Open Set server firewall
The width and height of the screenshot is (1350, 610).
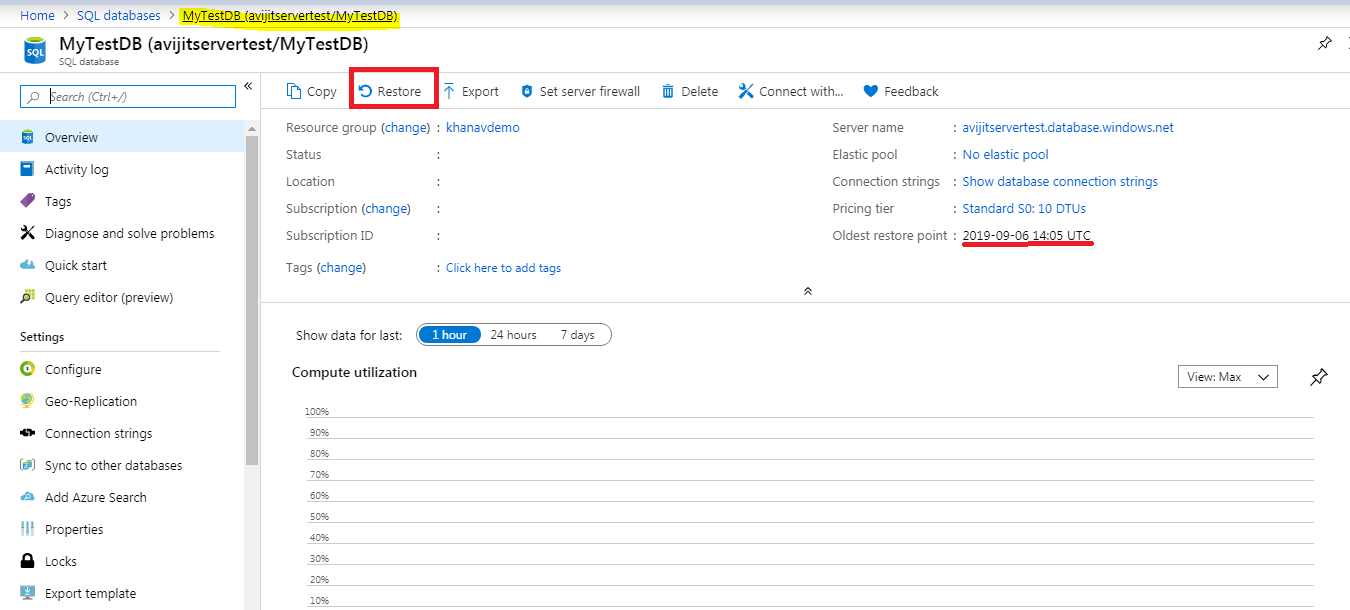coord(580,91)
